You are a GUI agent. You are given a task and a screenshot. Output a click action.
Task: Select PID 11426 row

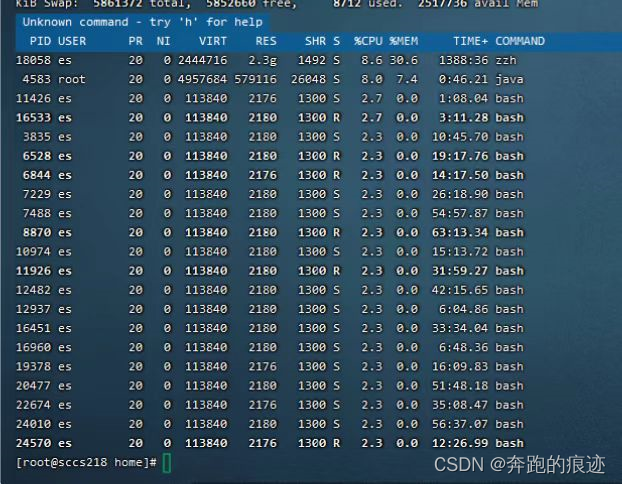coord(270,98)
